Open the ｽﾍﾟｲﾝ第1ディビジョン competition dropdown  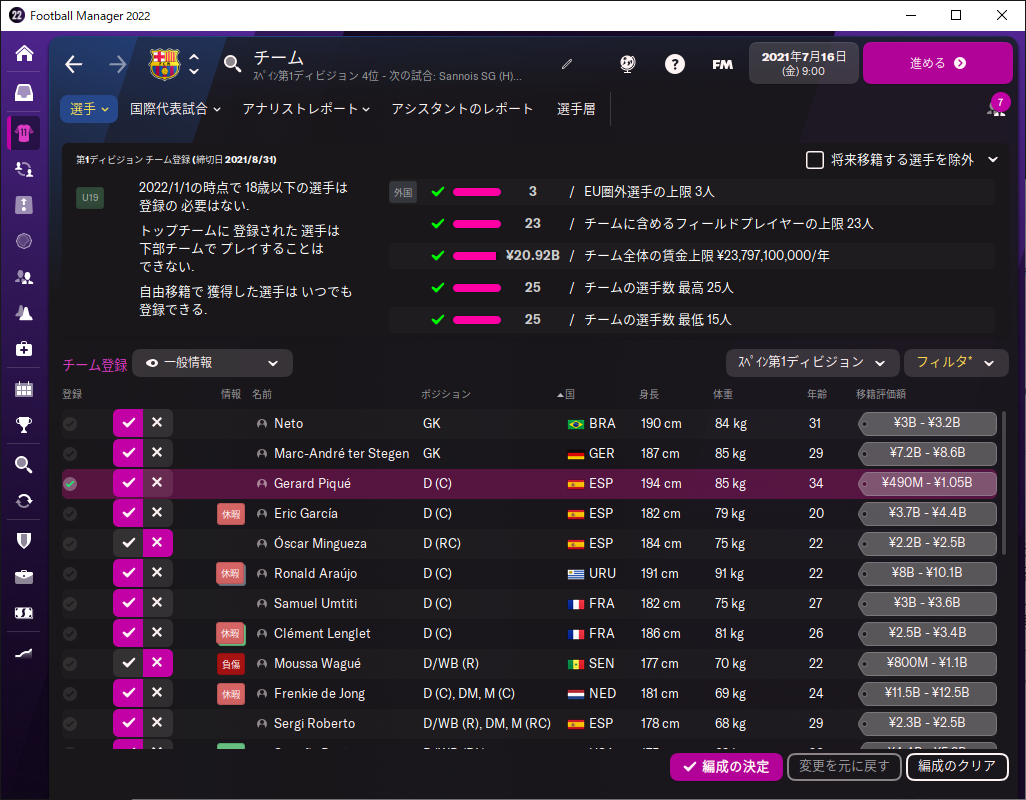click(812, 362)
